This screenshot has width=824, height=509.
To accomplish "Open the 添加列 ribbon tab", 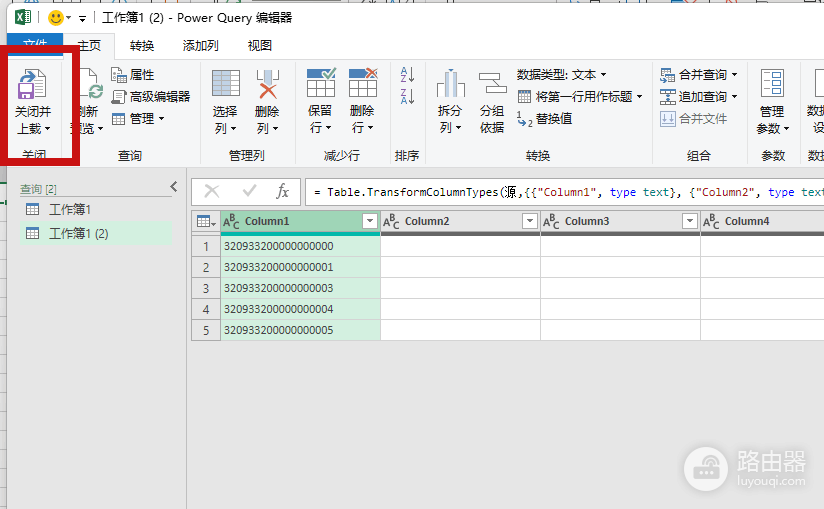I will click(200, 46).
